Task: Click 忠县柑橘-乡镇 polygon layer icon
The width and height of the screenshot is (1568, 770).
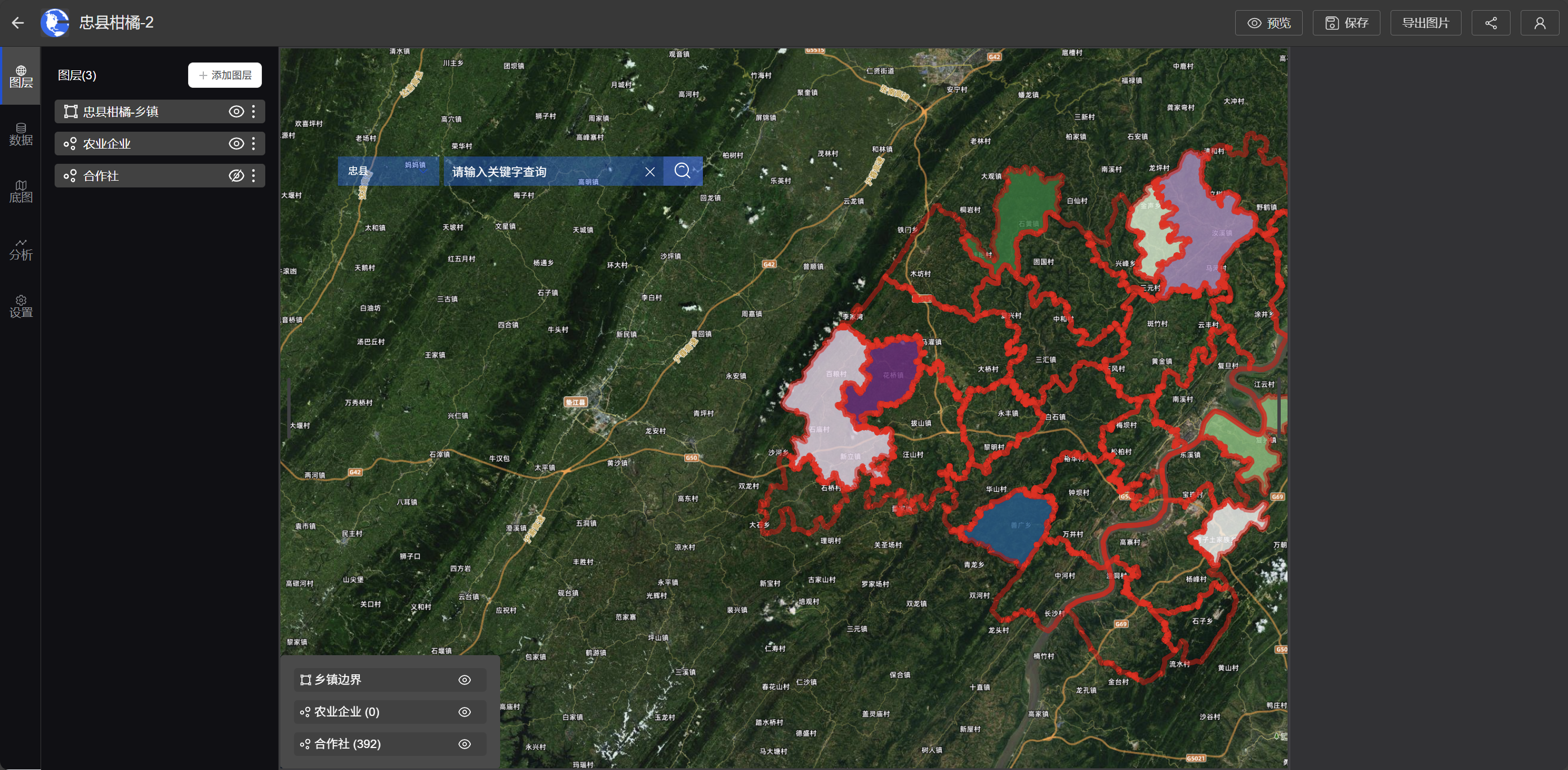Action: (70, 111)
